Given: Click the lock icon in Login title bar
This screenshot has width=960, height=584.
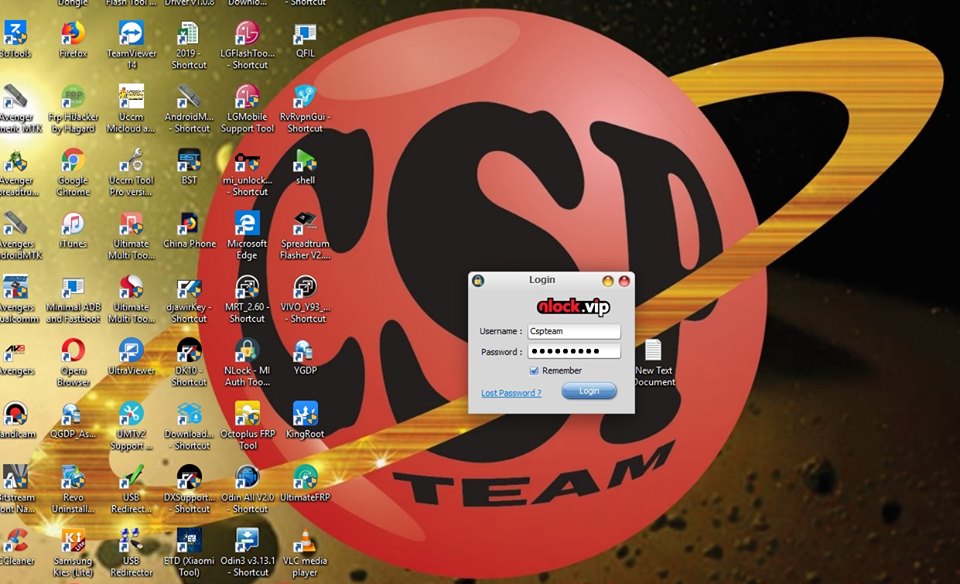Looking at the screenshot, I should pyautogui.click(x=478, y=280).
